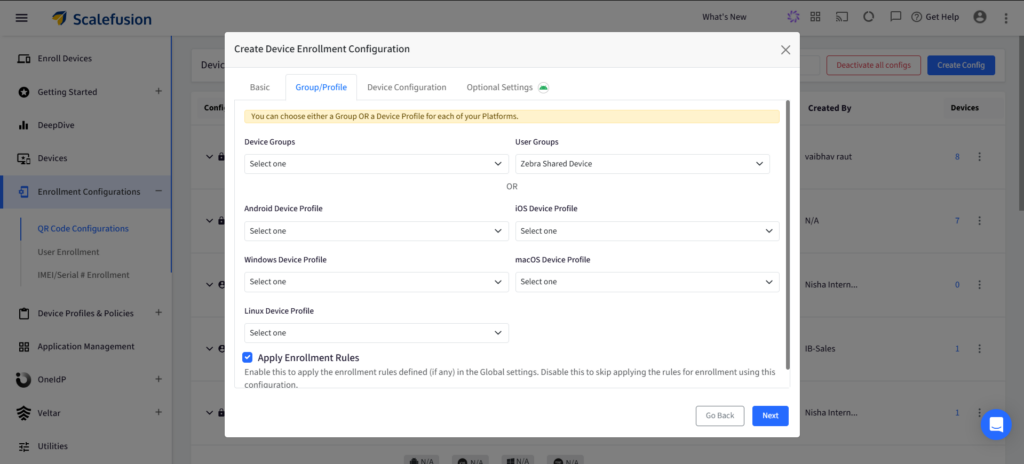This screenshot has height=464, width=1024.
Task: Click the Scalefusion logo
Action: coord(102,18)
